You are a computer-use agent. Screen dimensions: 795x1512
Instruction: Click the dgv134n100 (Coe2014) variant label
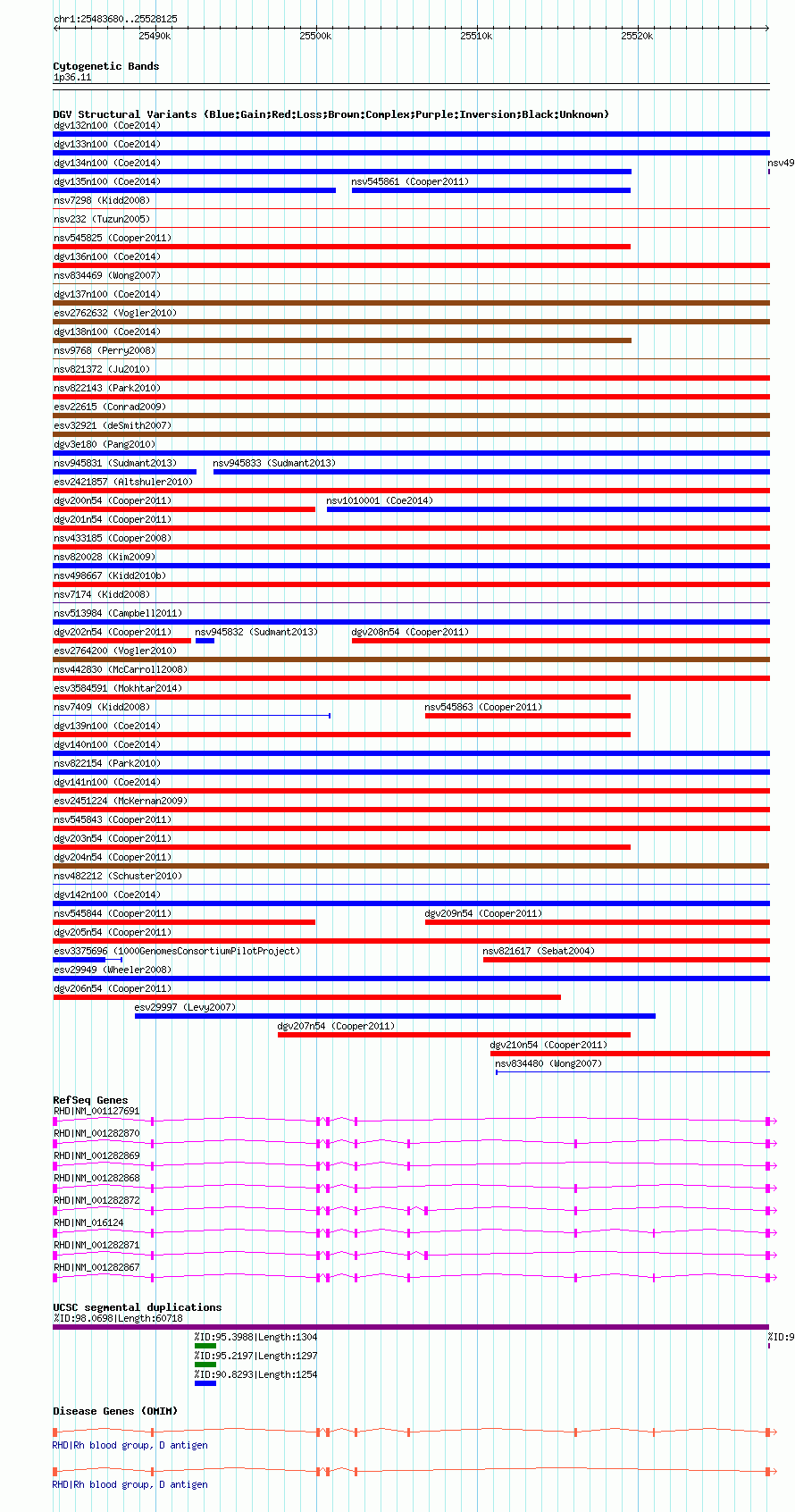[x=107, y=163]
